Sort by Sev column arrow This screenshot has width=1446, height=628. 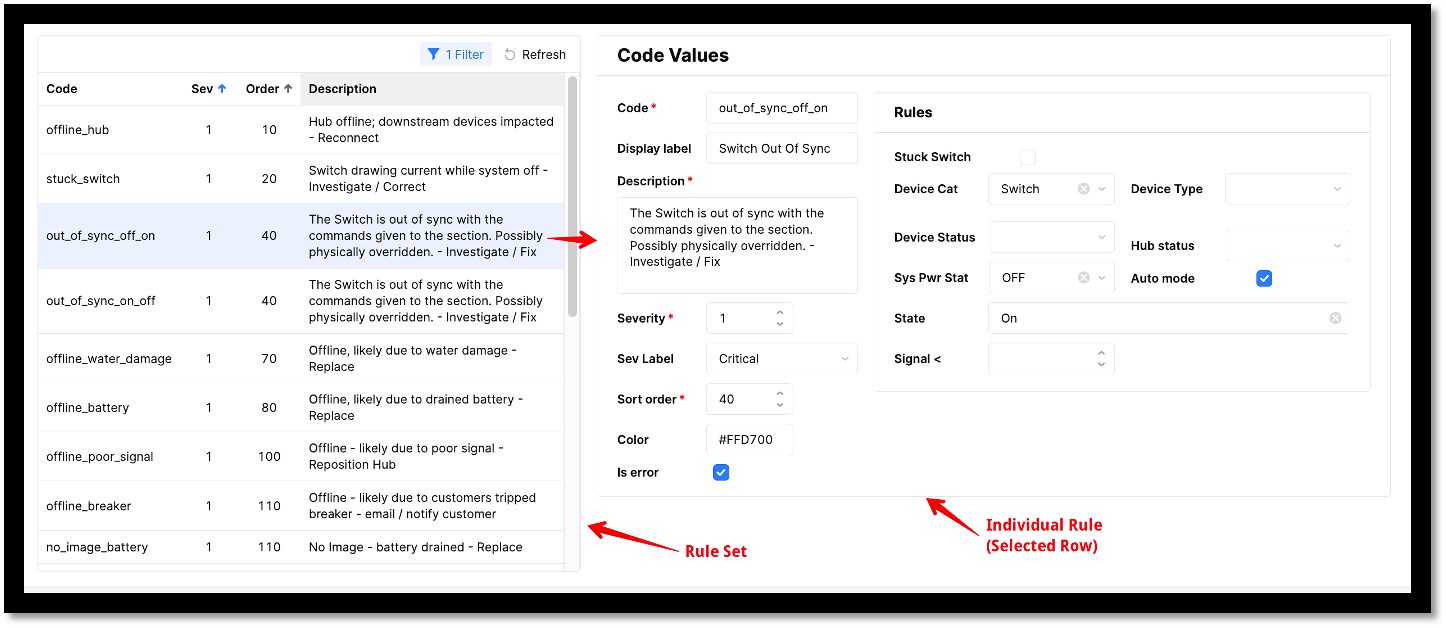(x=222, y=89)
